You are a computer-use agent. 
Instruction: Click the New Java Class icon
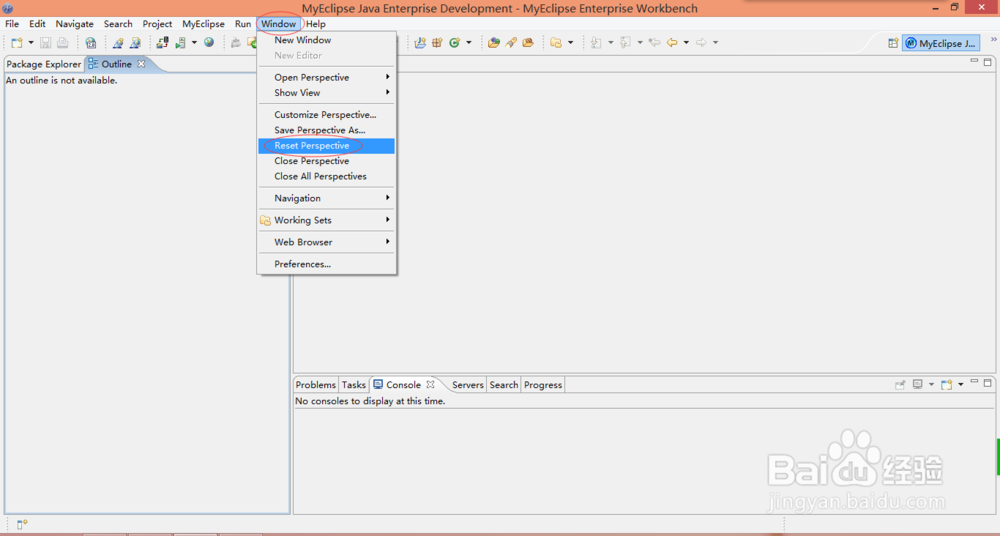pos(455,43)
